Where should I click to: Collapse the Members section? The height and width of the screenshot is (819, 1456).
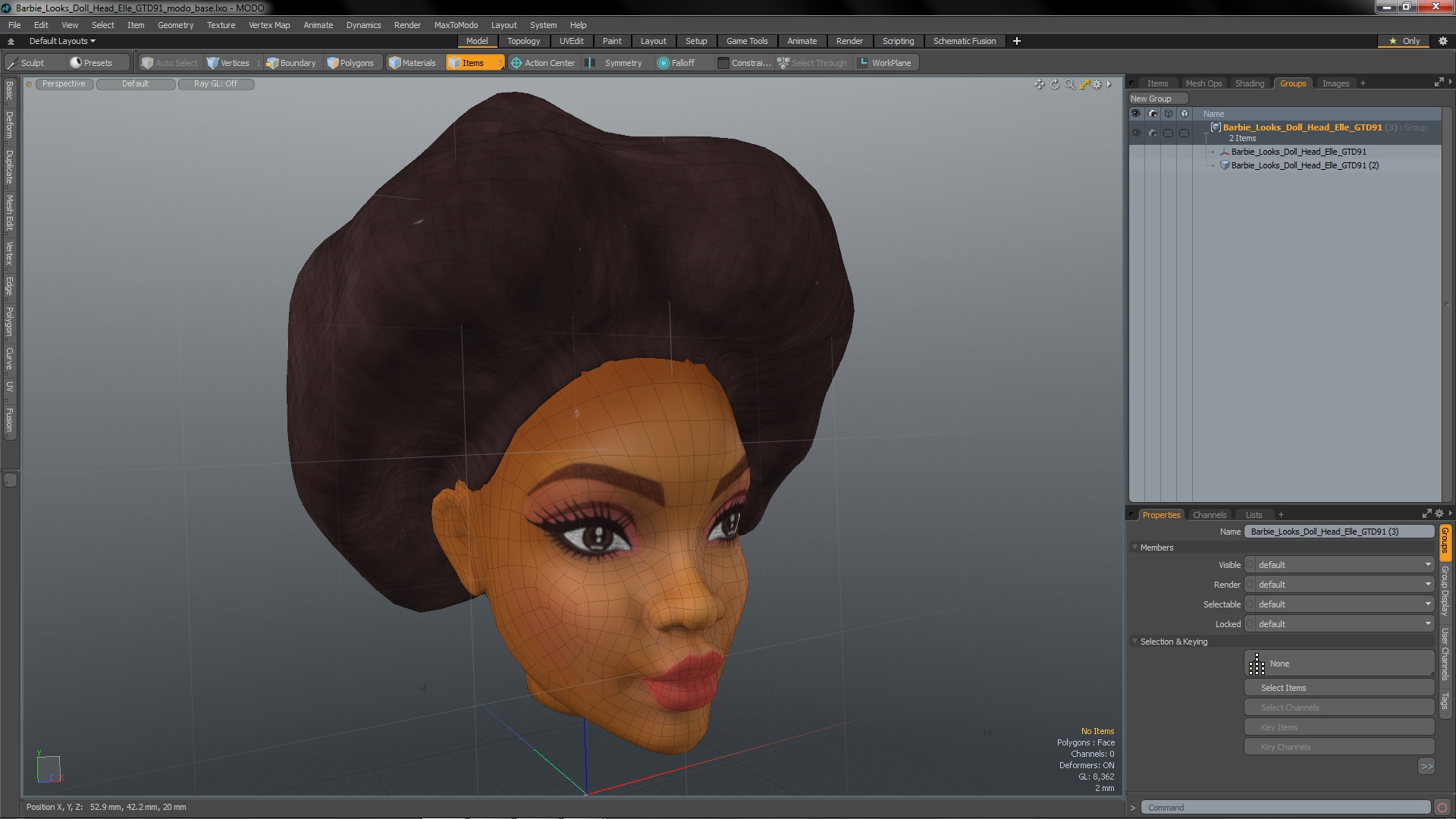pos(1135,548)
